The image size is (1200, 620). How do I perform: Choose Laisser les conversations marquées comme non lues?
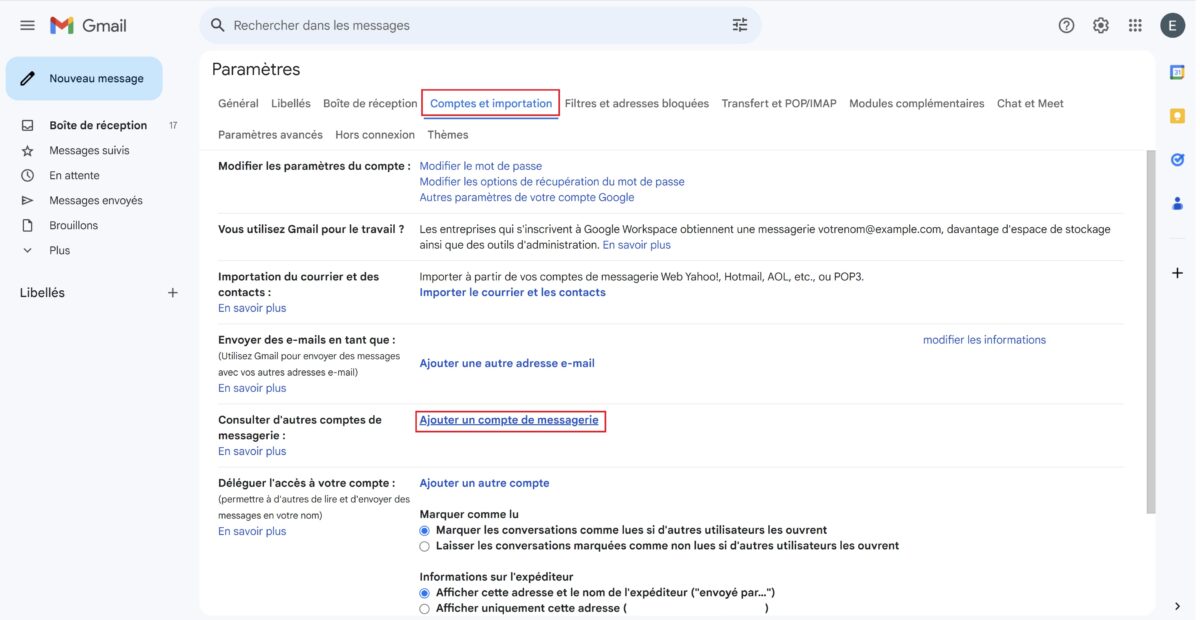coord(423,545)
